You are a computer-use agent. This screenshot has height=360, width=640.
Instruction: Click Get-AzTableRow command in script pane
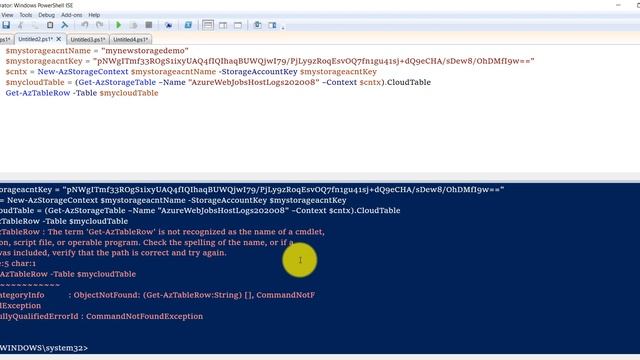point(38,93)
